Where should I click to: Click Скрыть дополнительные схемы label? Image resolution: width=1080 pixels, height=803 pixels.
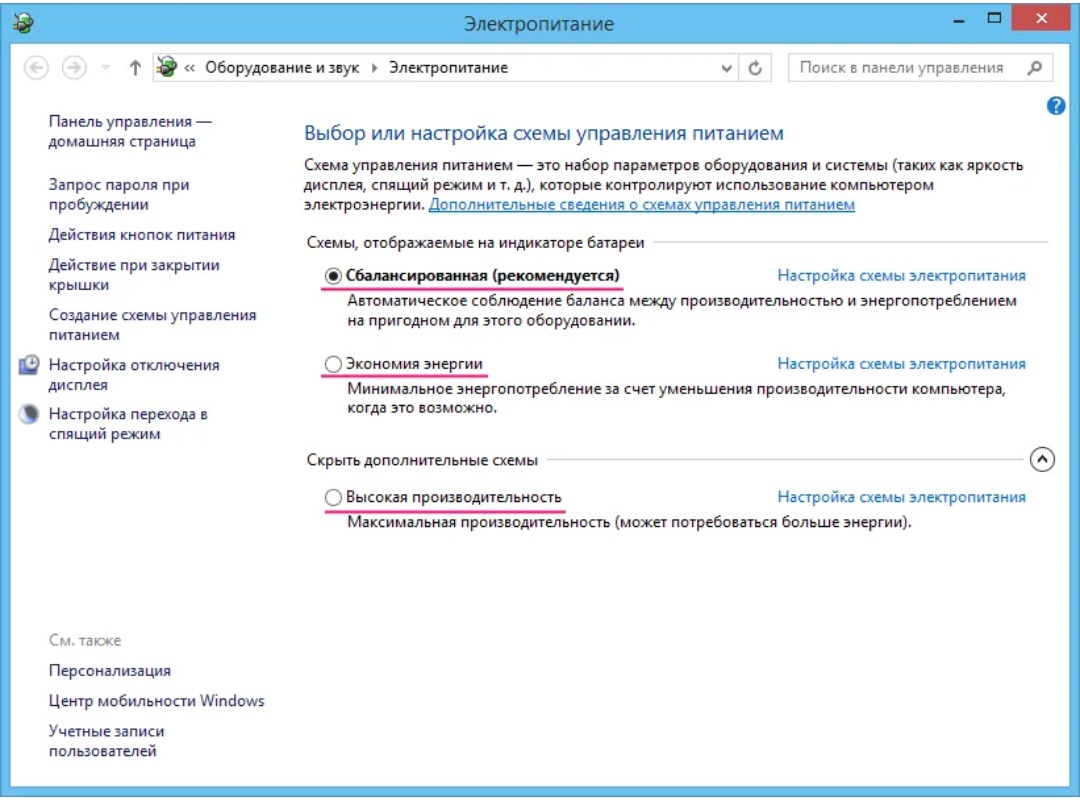point(422,460)
